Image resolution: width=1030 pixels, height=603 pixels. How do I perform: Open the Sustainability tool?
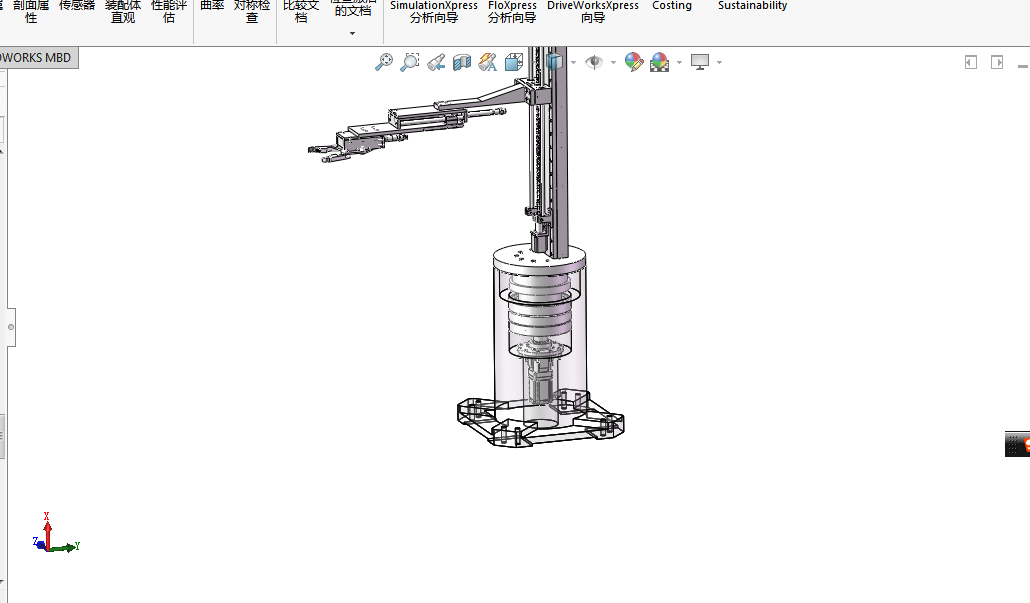pyautogui.click(x=752, y=6)
